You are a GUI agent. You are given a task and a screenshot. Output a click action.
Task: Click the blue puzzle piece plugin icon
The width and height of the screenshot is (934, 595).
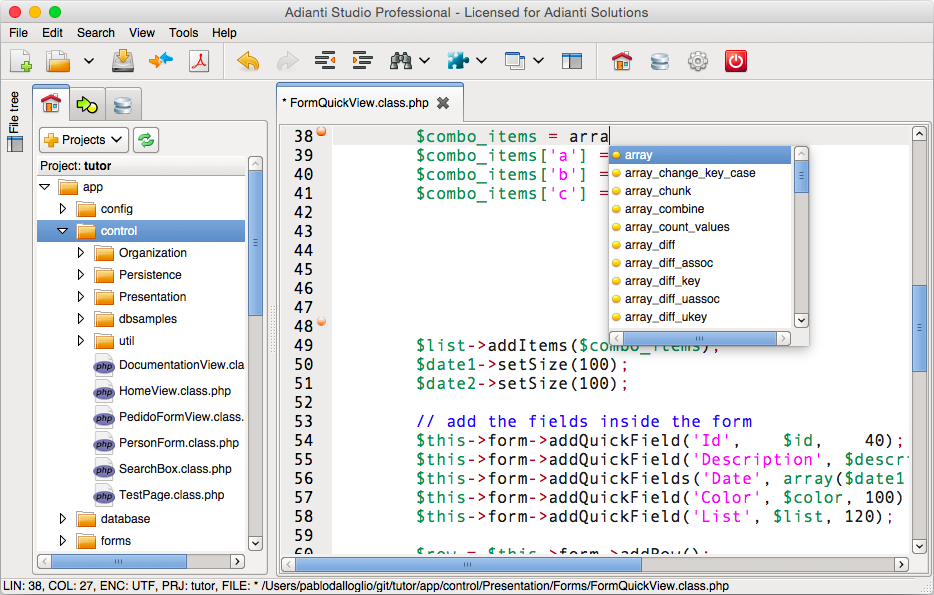pyautogui.click(x=458, y=61)
